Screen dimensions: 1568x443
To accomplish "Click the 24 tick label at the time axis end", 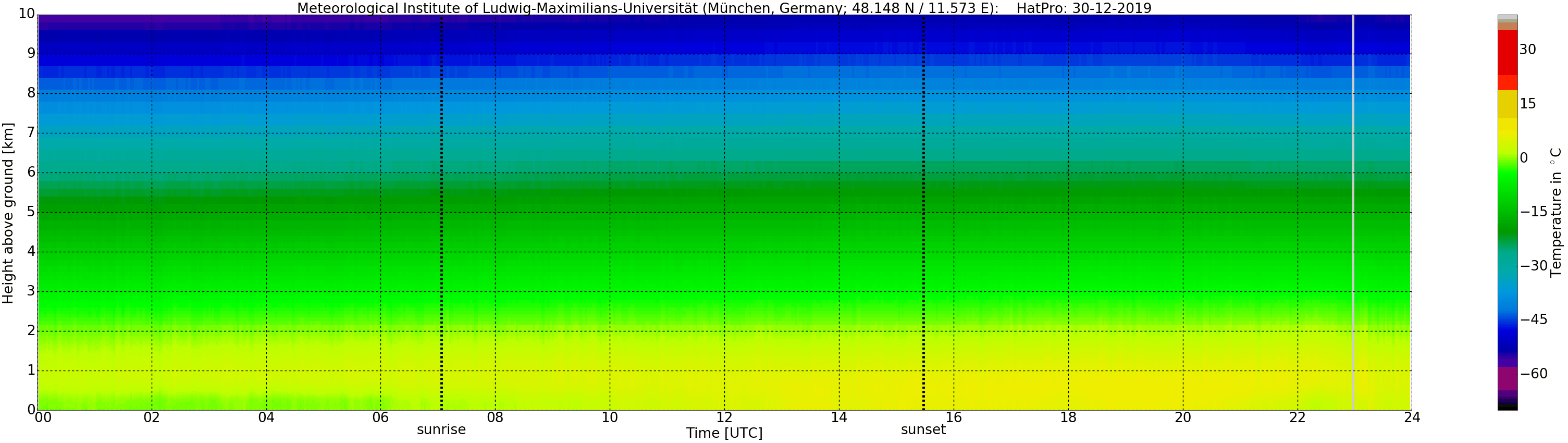I will [1412, 417].
